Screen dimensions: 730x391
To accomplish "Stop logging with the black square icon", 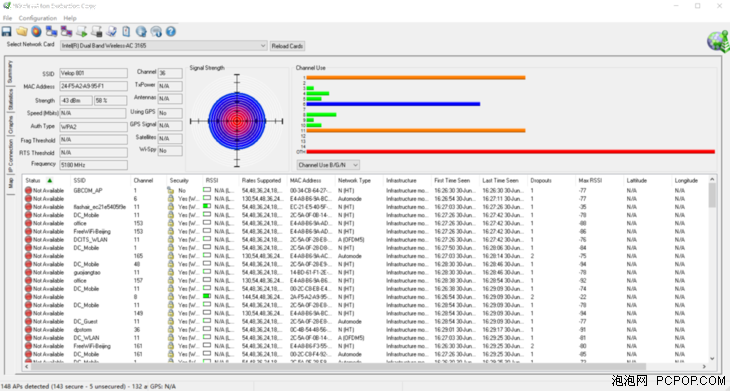I will (96, 32).
